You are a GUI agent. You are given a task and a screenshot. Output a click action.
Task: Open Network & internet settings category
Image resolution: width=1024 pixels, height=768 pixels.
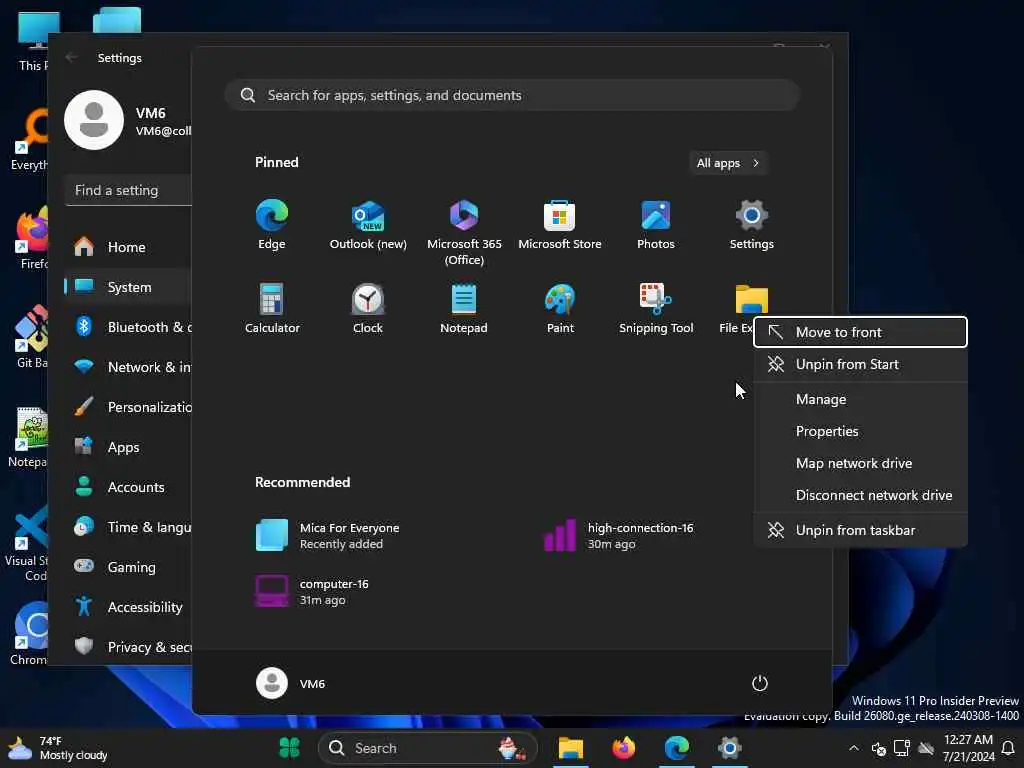[128, 367]
